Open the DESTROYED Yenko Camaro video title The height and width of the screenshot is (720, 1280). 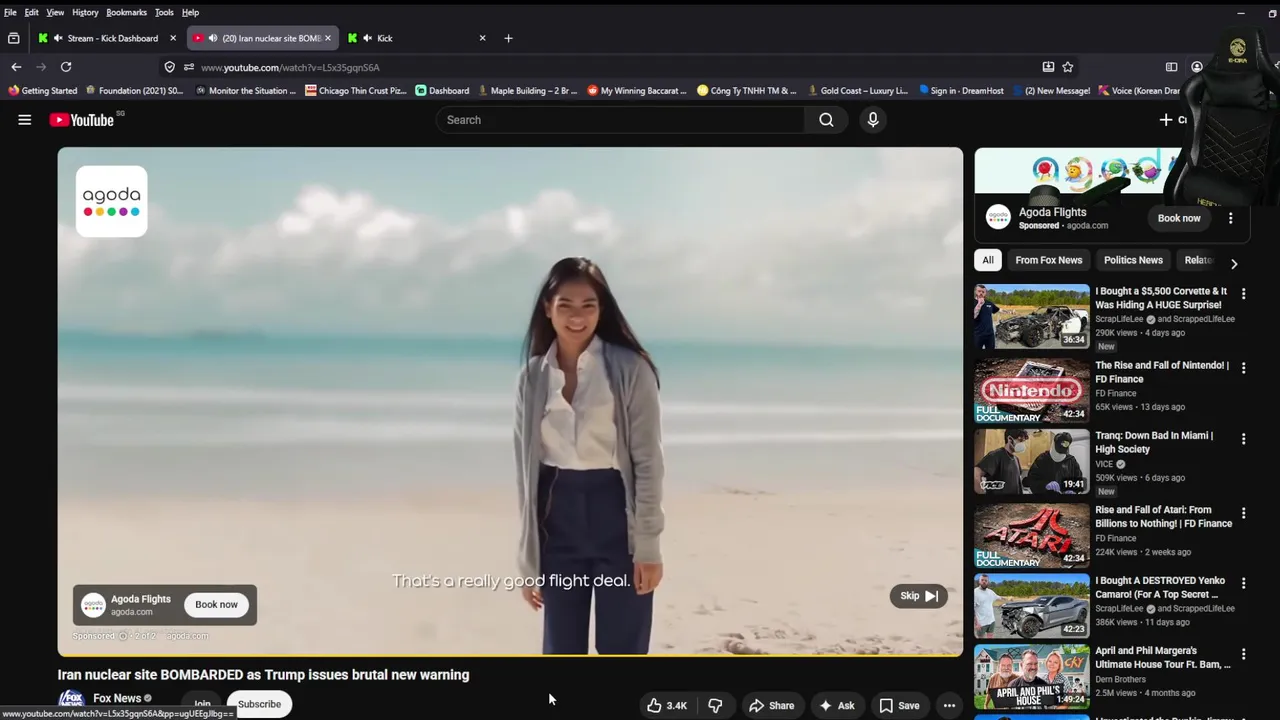point(1160,587)
